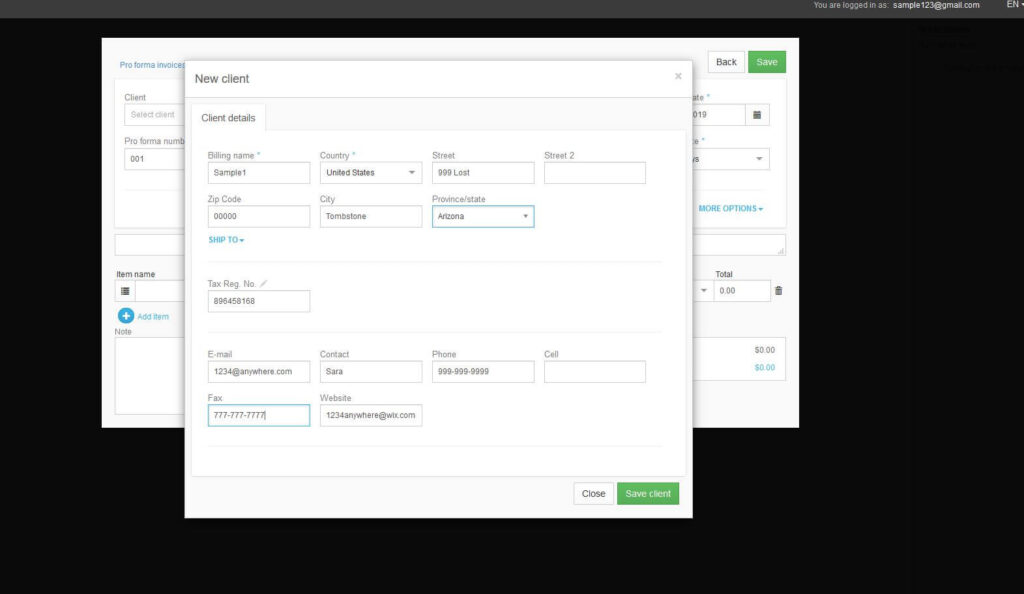Select the Client details tab
This screenshot has width=1024, height=594.
[228, 118]
